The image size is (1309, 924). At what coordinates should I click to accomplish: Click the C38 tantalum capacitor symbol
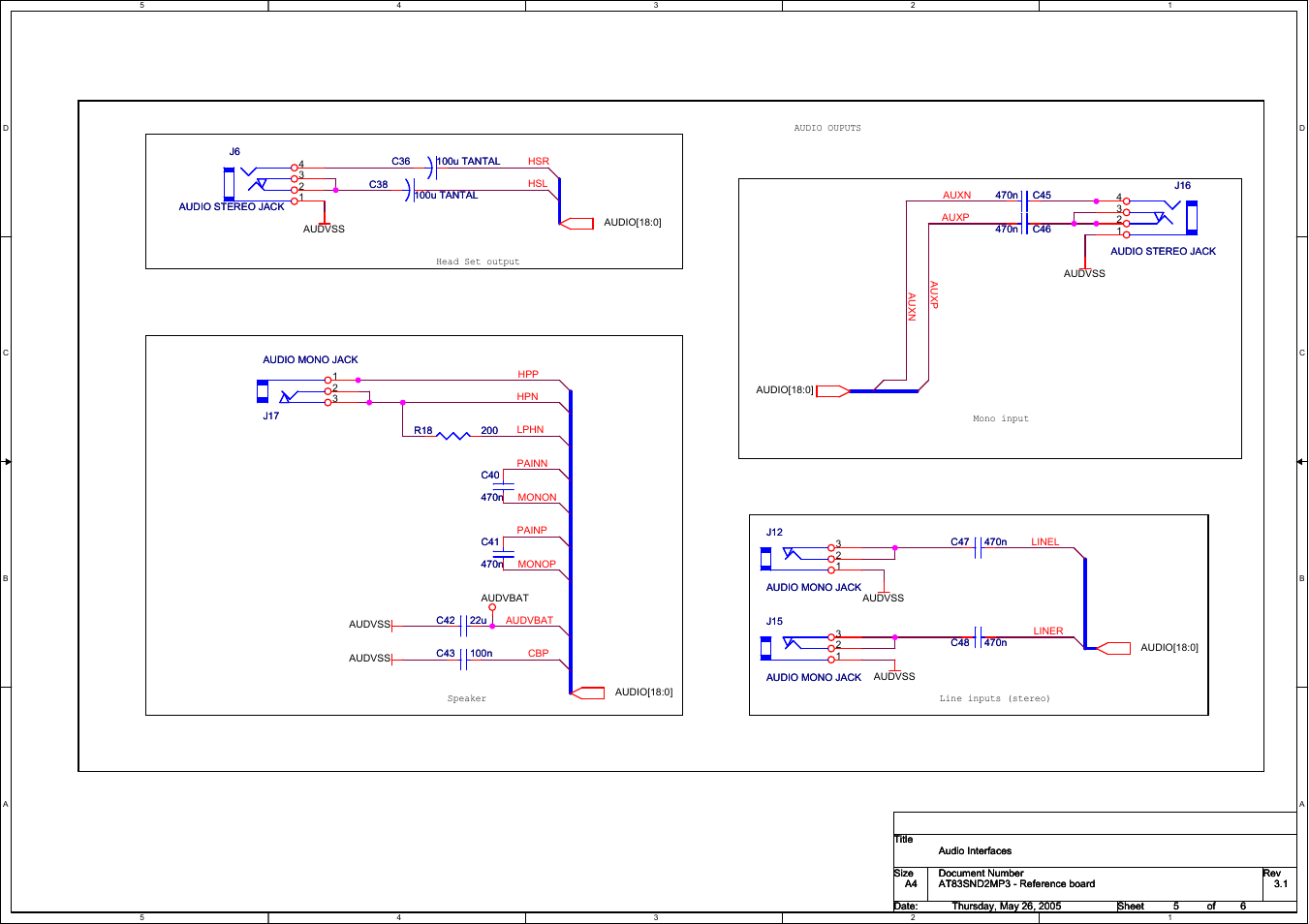pyautogui.click(x=410, y=190)
